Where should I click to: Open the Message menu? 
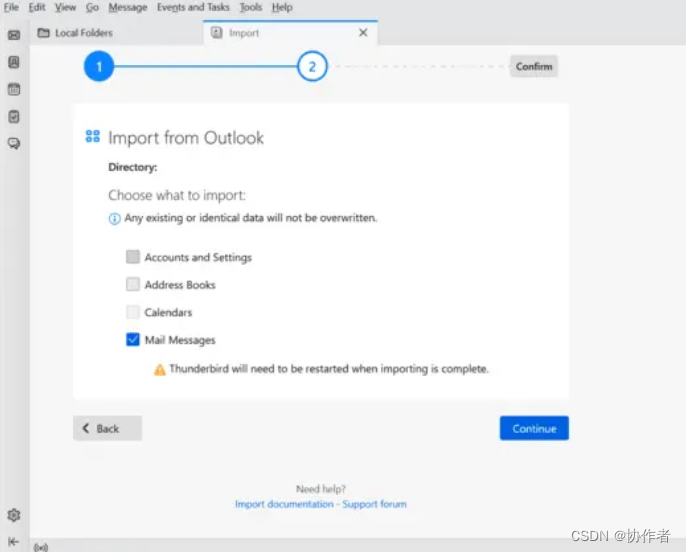click(x=128, y=7)
